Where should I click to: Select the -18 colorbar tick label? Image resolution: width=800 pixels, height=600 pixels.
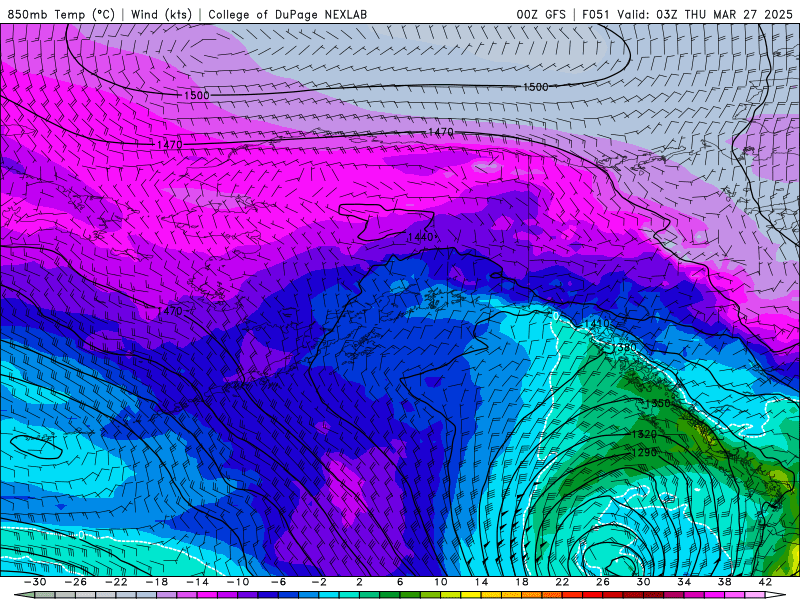click(x=157, y=582)
